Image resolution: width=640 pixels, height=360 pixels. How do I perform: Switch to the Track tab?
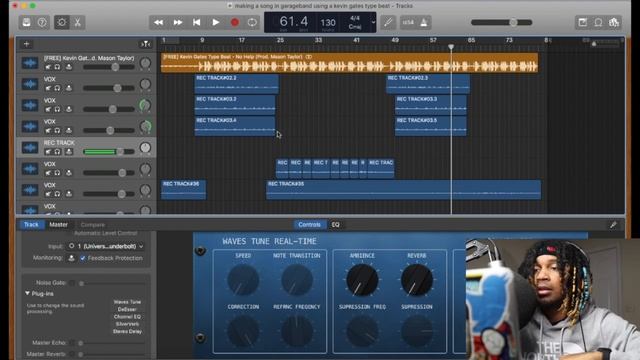click(31, 224)
